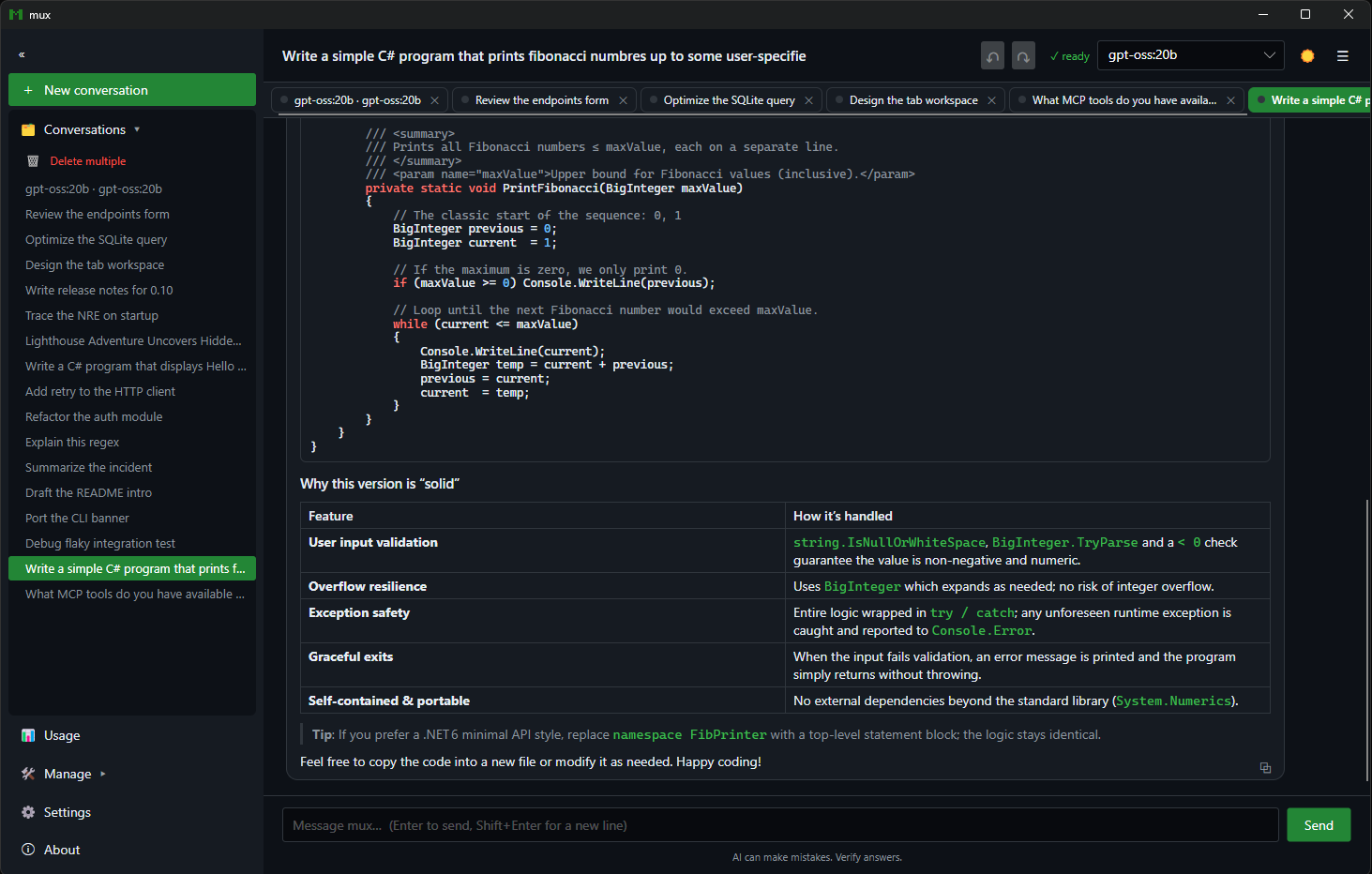Image resolution: width=1372 pixels, height=874 pixels.
Task: Open the Lighthouse Adventure Uncovers conversation
Action: (132, 341)
